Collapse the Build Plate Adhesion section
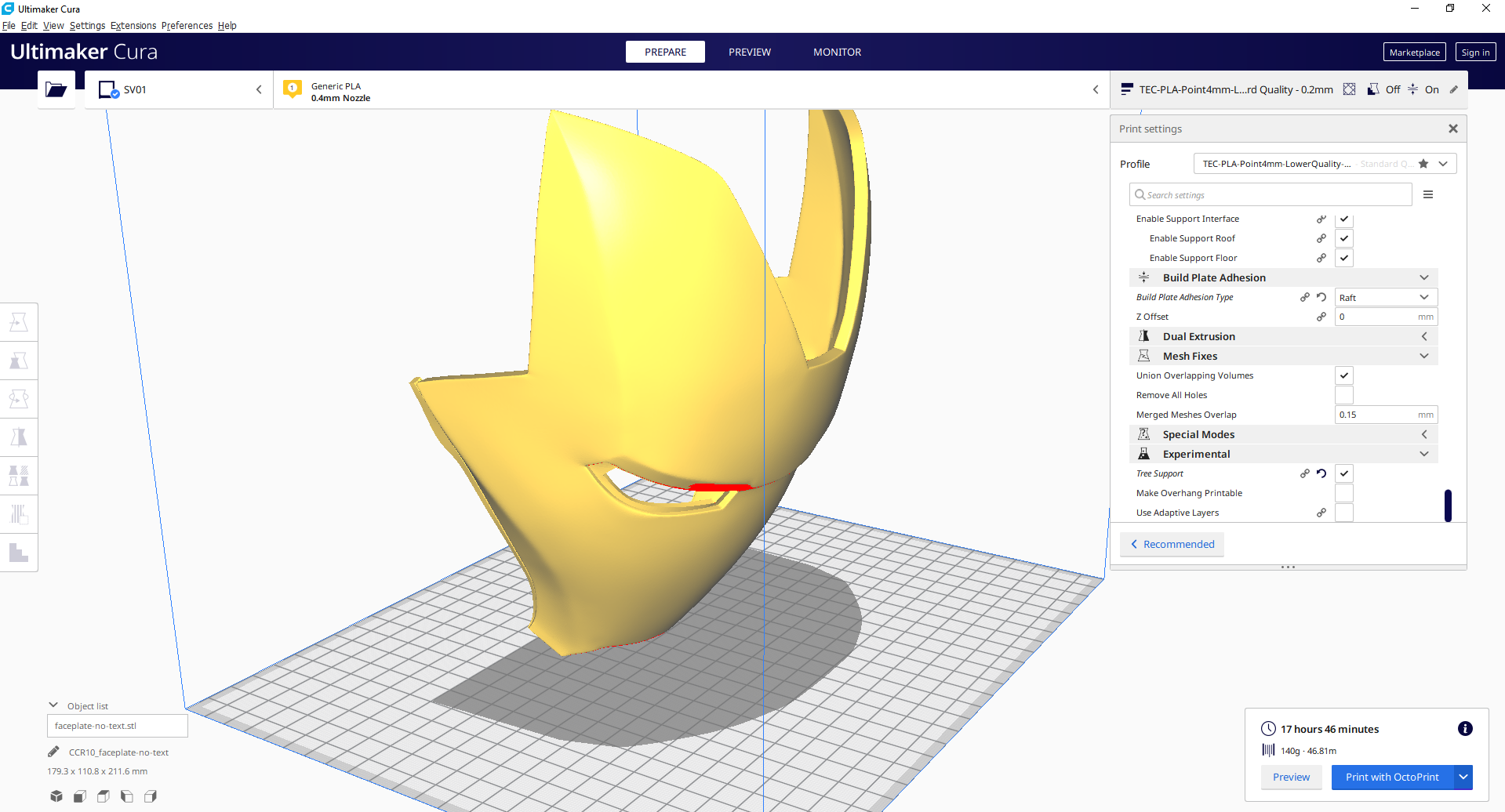This screenshot has width=1505, height=812. pyautogui.click(x=1284, y=277)
